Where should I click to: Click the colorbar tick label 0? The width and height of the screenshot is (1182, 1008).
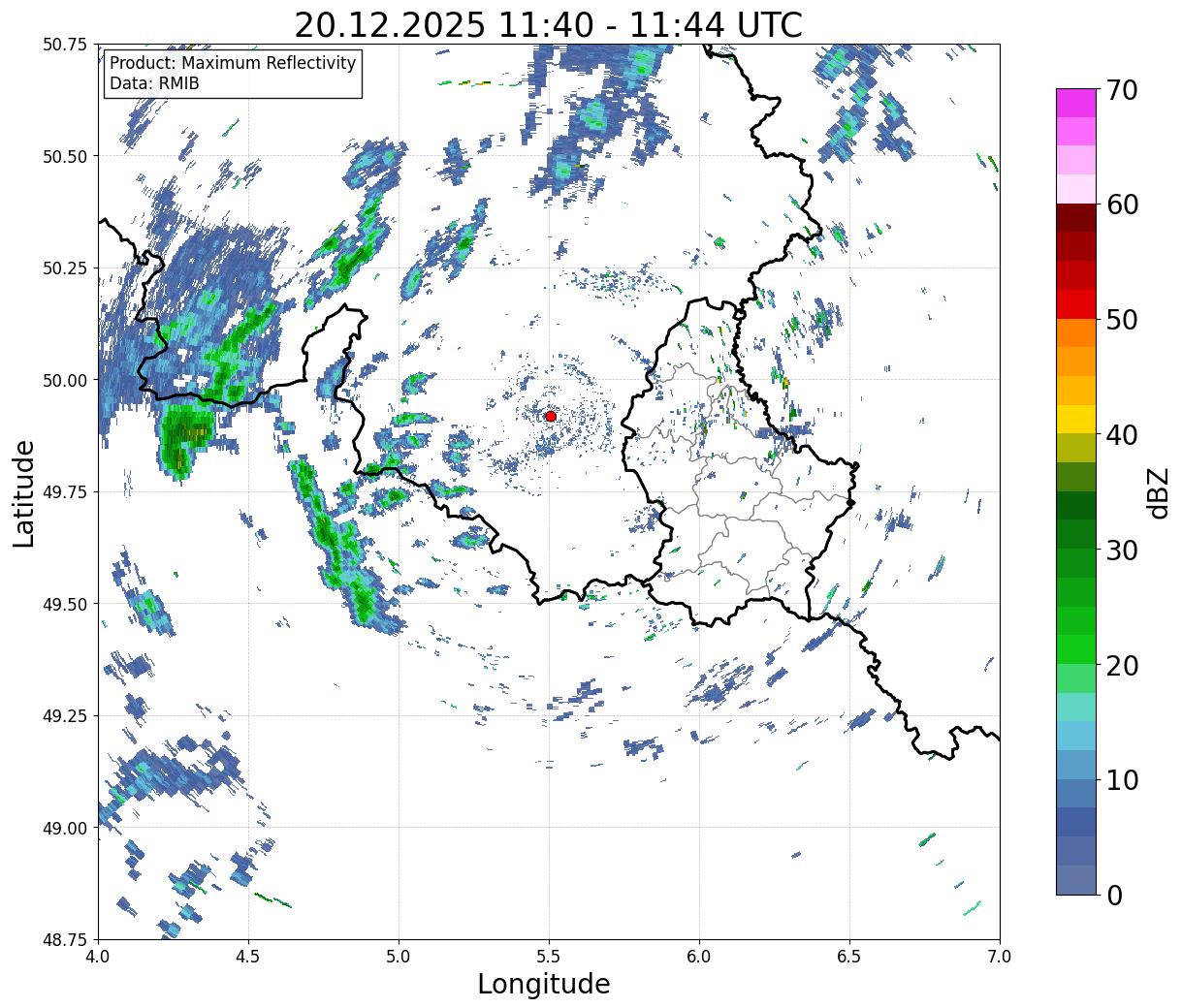1113,895
